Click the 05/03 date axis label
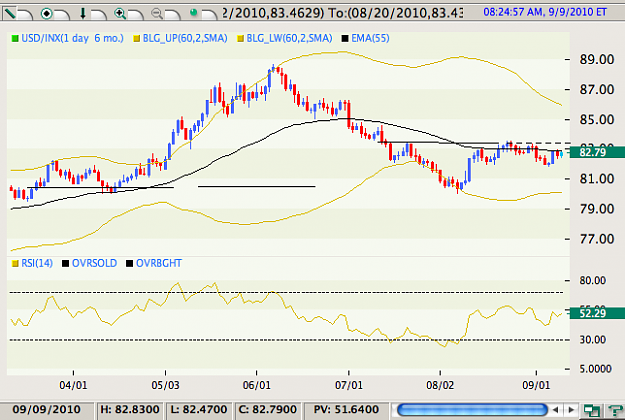 (x=165, y=385)
